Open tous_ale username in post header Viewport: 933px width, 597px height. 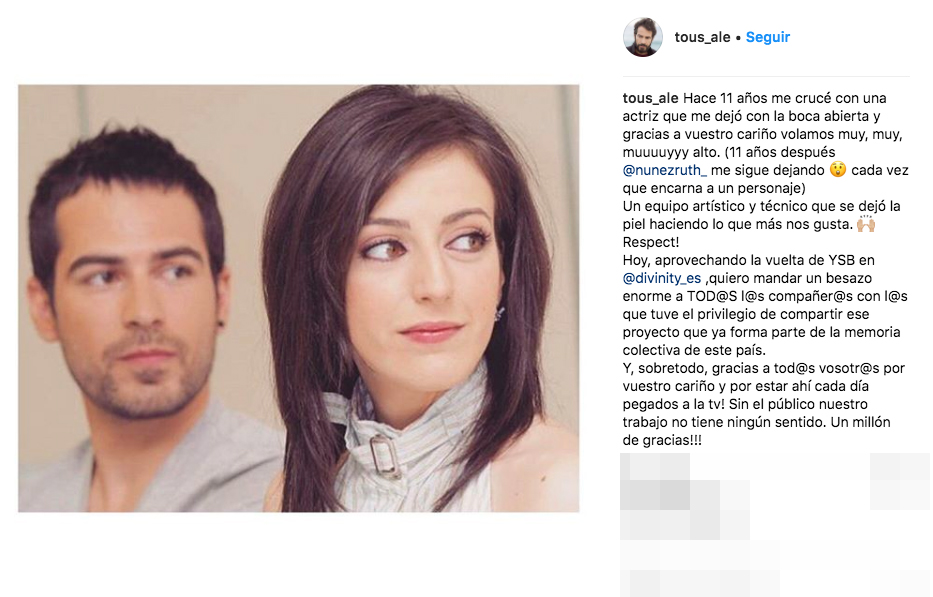(702, 37)
